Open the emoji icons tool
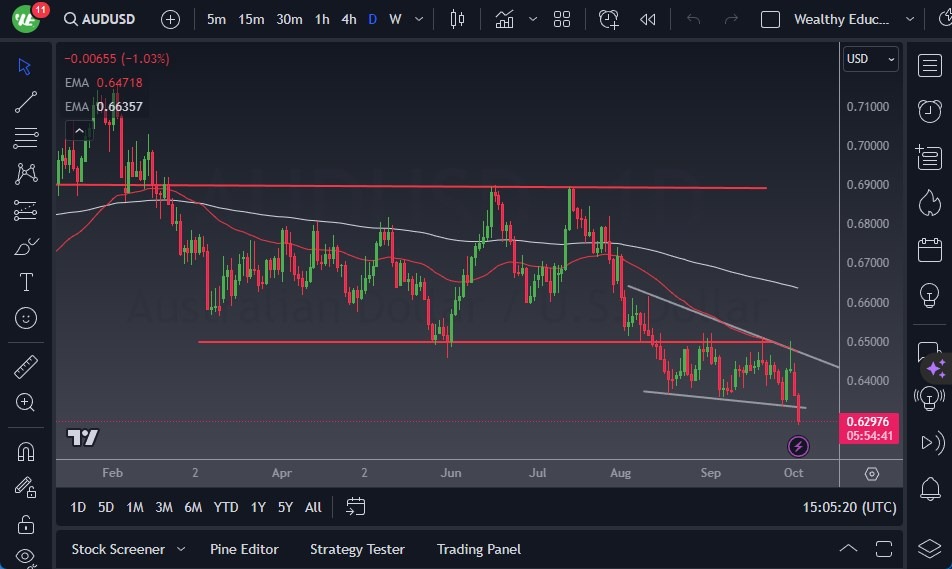This screenshot has width=952, height=569. tap(26, 319)
